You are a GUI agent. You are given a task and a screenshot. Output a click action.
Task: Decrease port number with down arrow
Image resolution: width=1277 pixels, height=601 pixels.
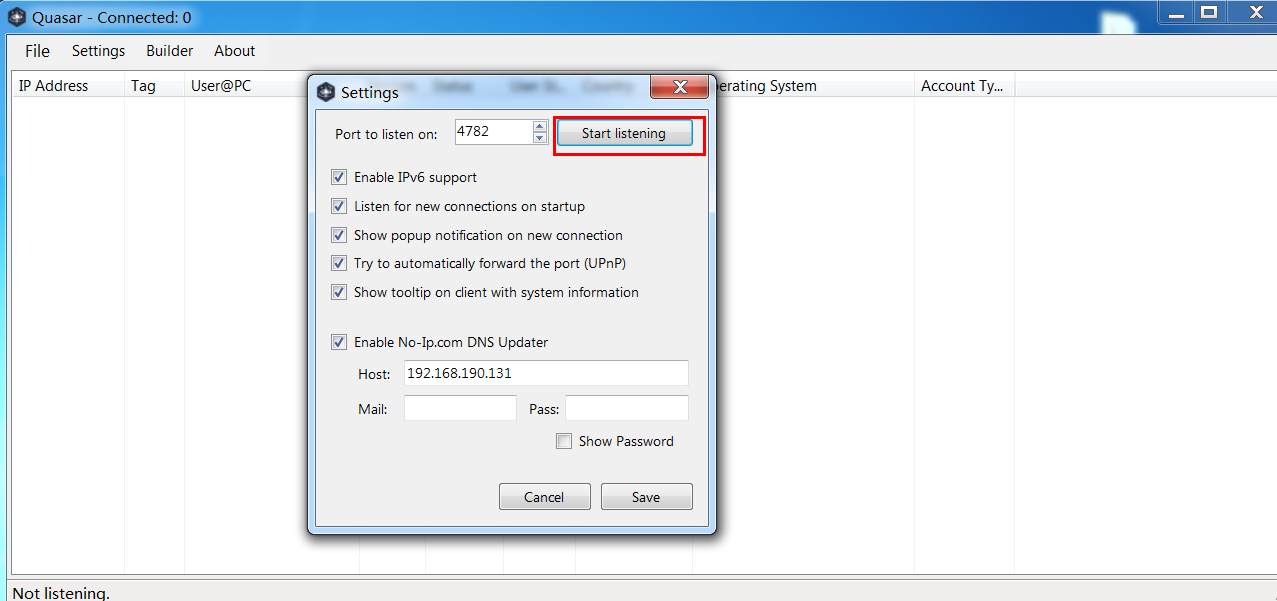point(540,138)
